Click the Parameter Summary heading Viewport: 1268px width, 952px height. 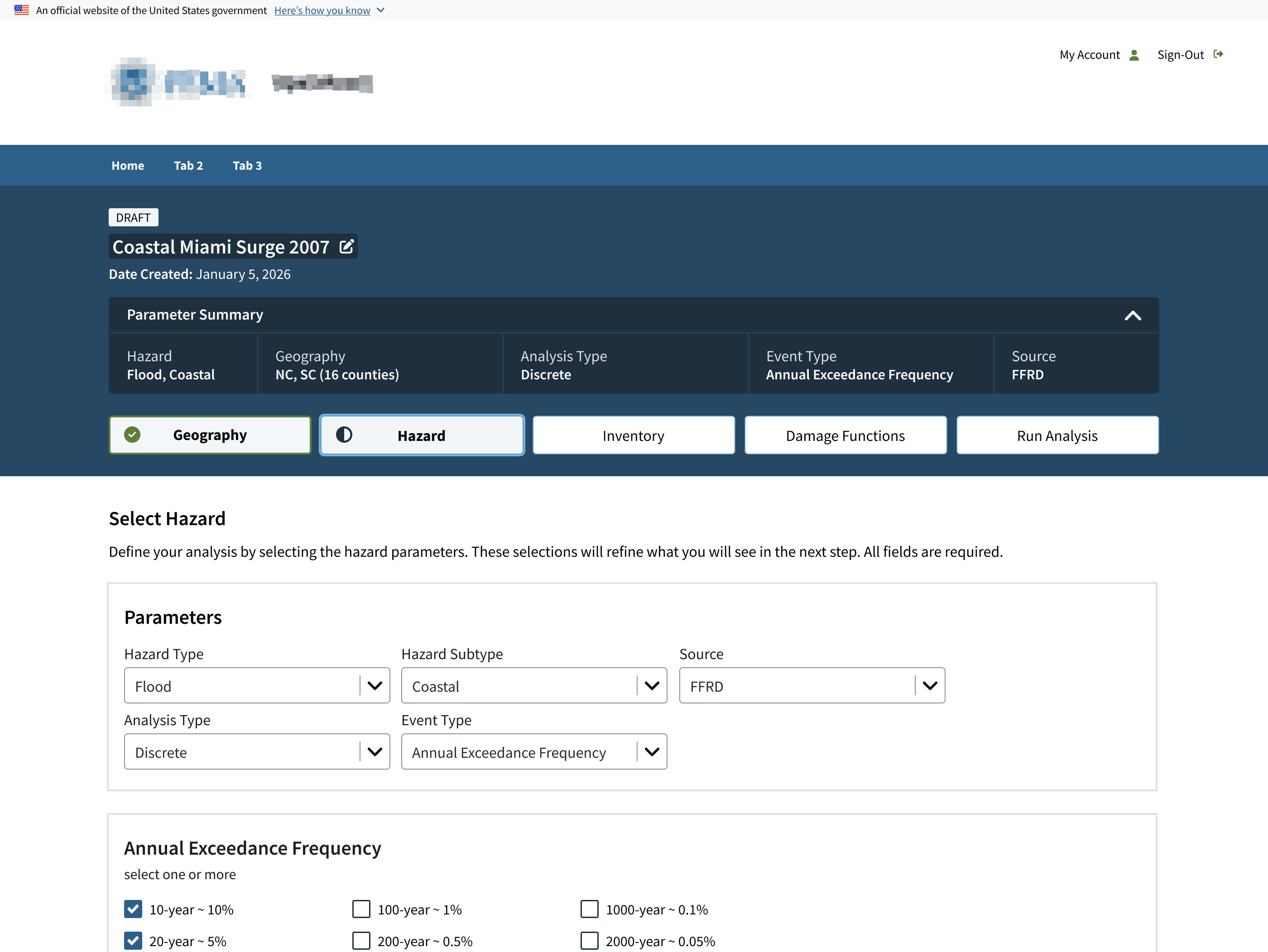[195, 315]
